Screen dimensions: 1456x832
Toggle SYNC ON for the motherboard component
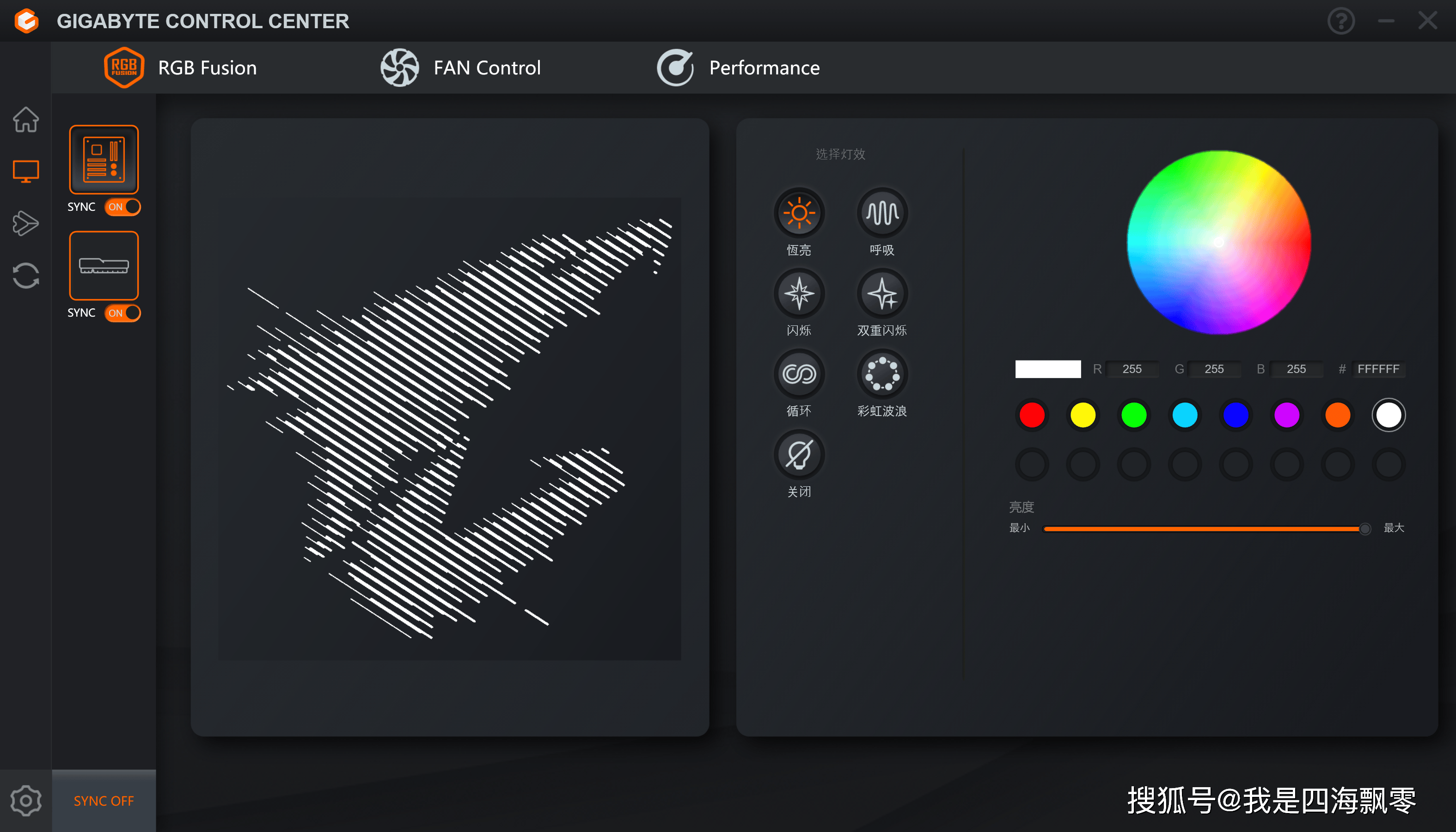[x=122, y=207]
